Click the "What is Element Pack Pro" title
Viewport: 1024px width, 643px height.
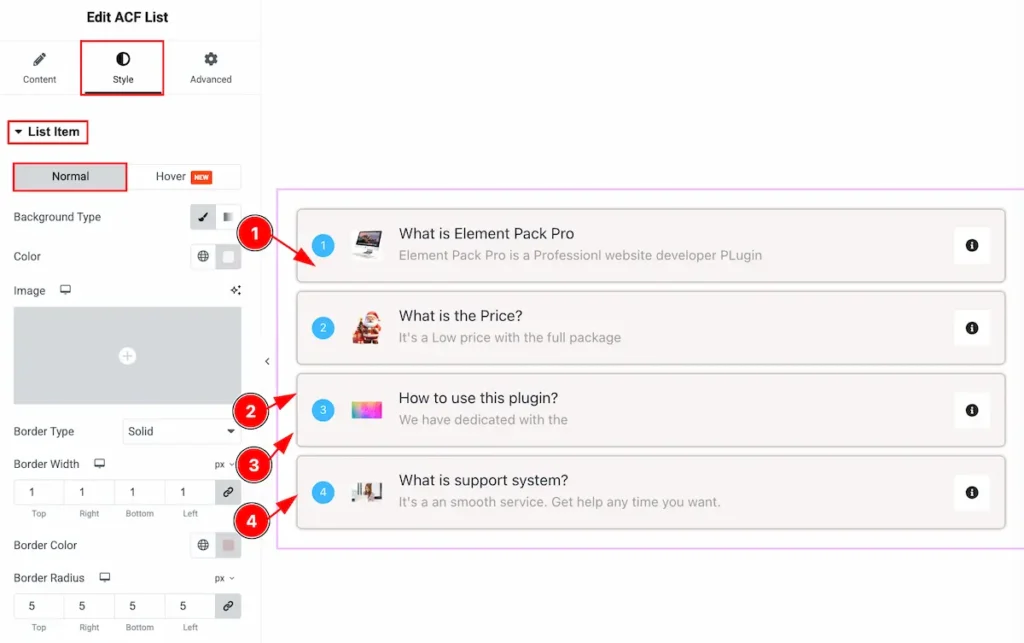486,234
